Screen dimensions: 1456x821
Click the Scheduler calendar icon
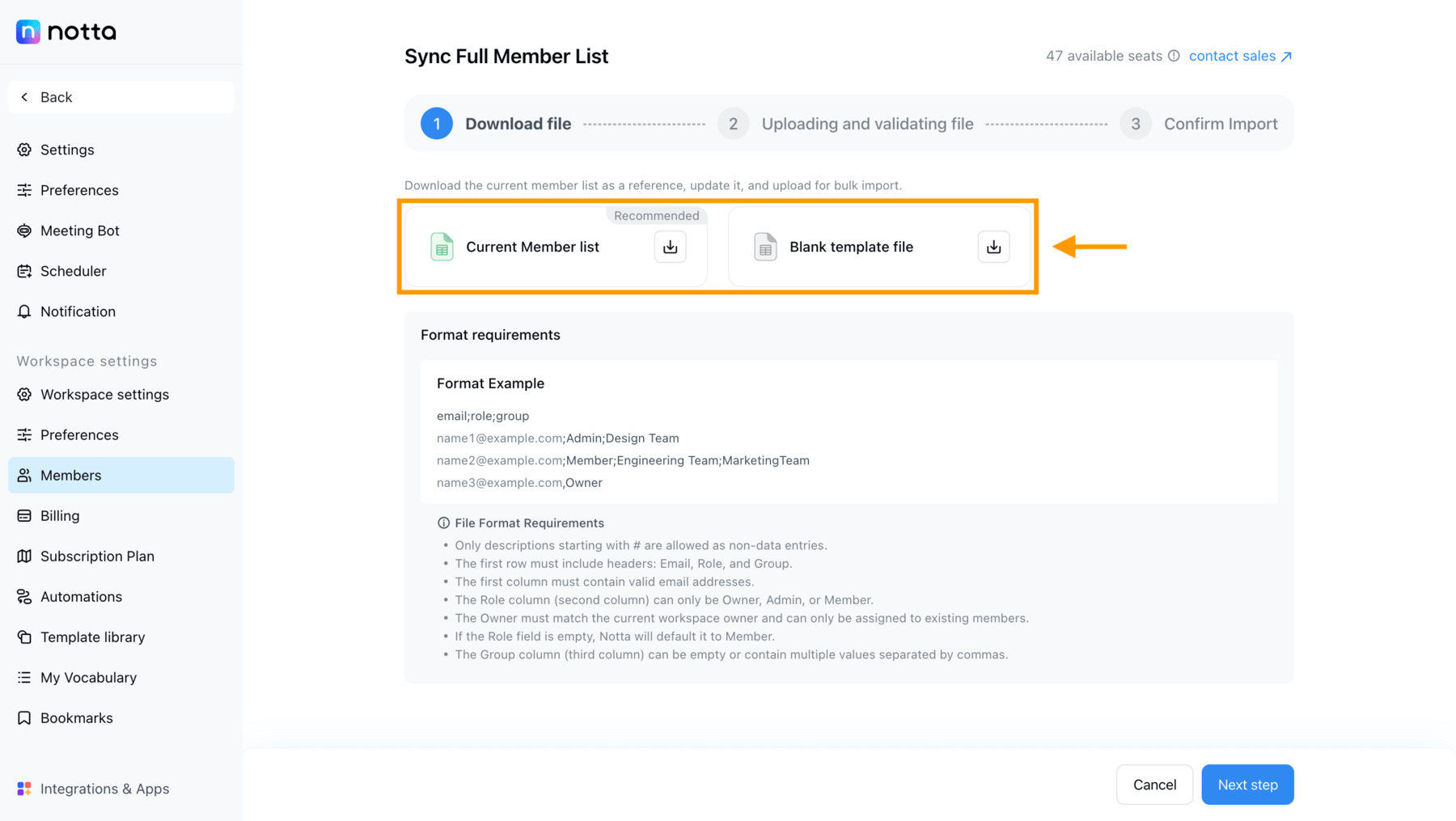click(24, 271)
